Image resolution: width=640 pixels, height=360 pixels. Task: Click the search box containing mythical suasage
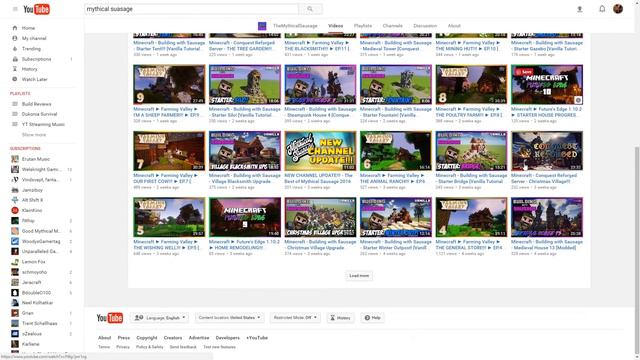(x=191, y=9)
